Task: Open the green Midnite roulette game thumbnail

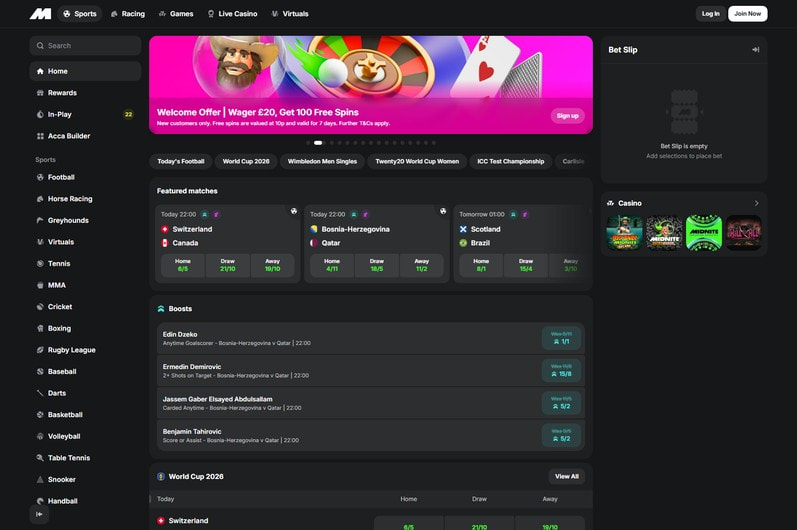Action: [x=704, y=233]
